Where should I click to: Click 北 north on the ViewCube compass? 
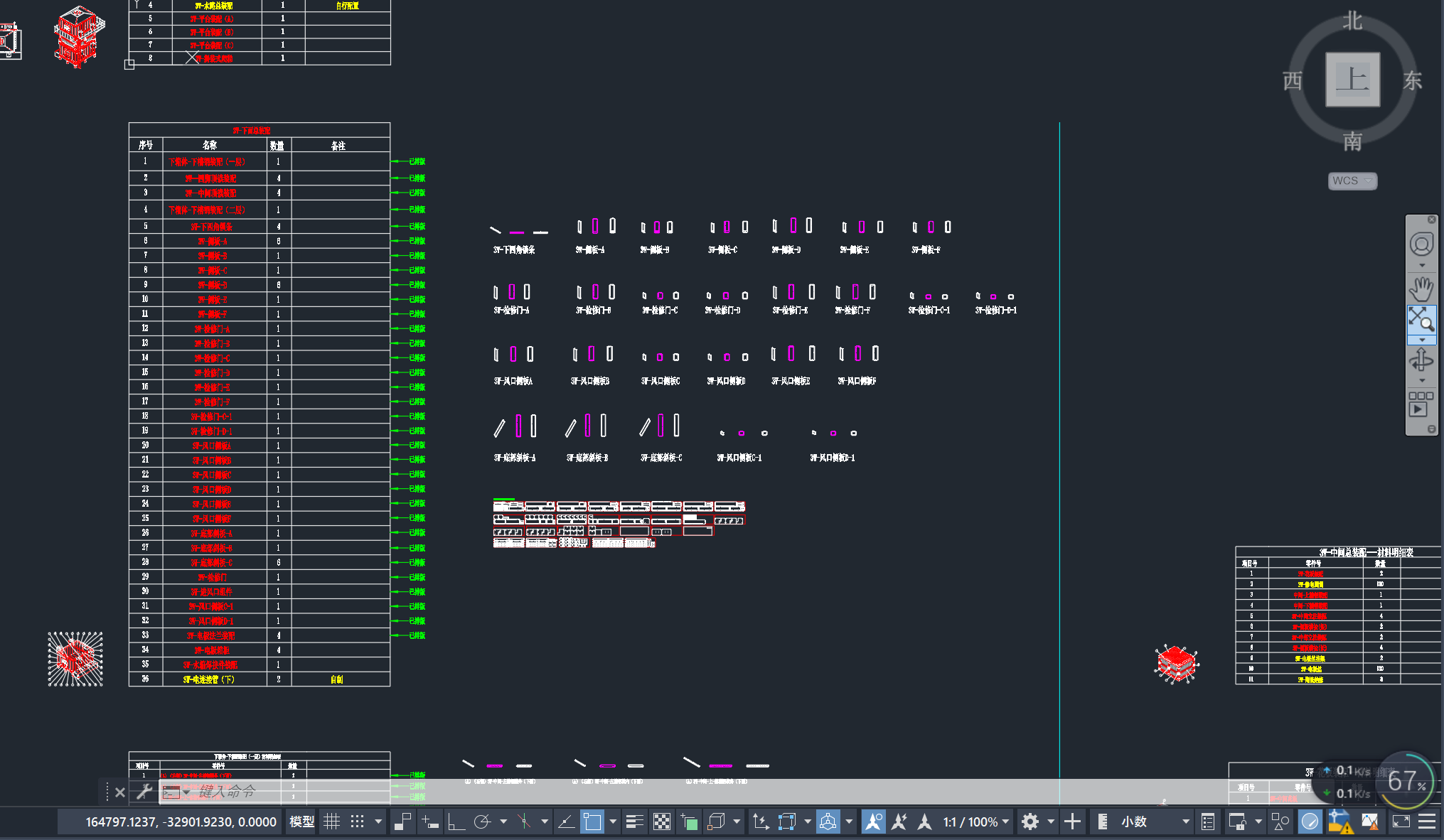pyautogui.click(x=1352, y=21)
